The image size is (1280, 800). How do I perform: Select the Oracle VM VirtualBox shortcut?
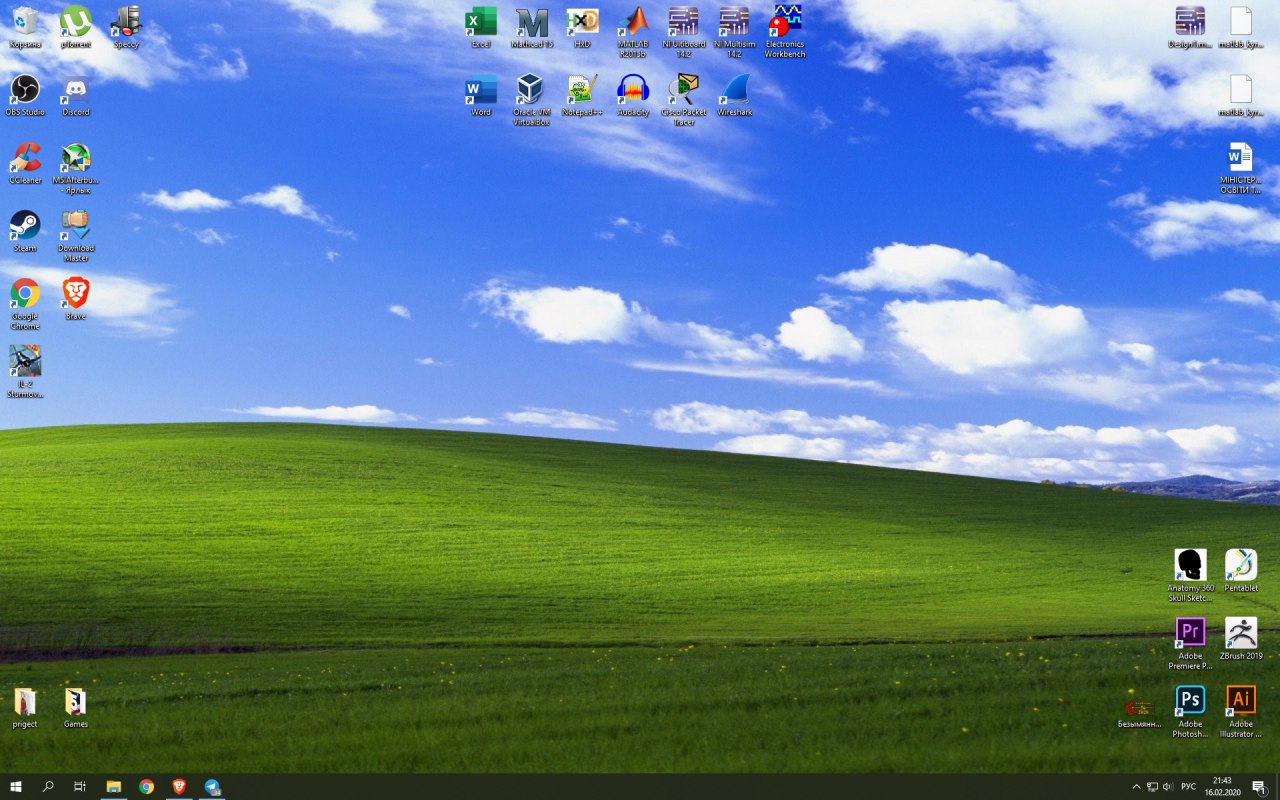tap(532, 100)
